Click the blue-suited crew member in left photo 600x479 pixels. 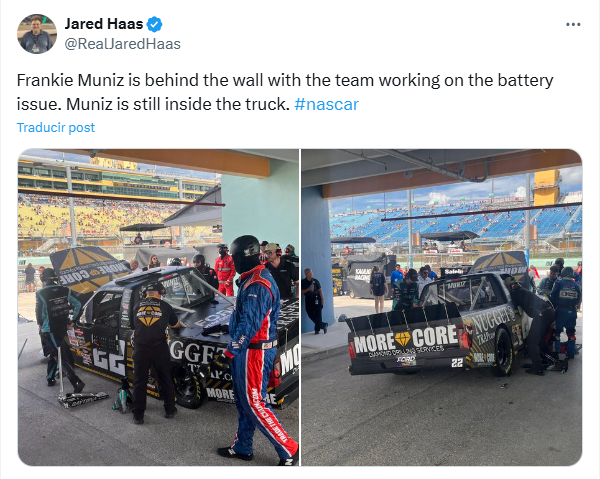[x=254, y=346]
